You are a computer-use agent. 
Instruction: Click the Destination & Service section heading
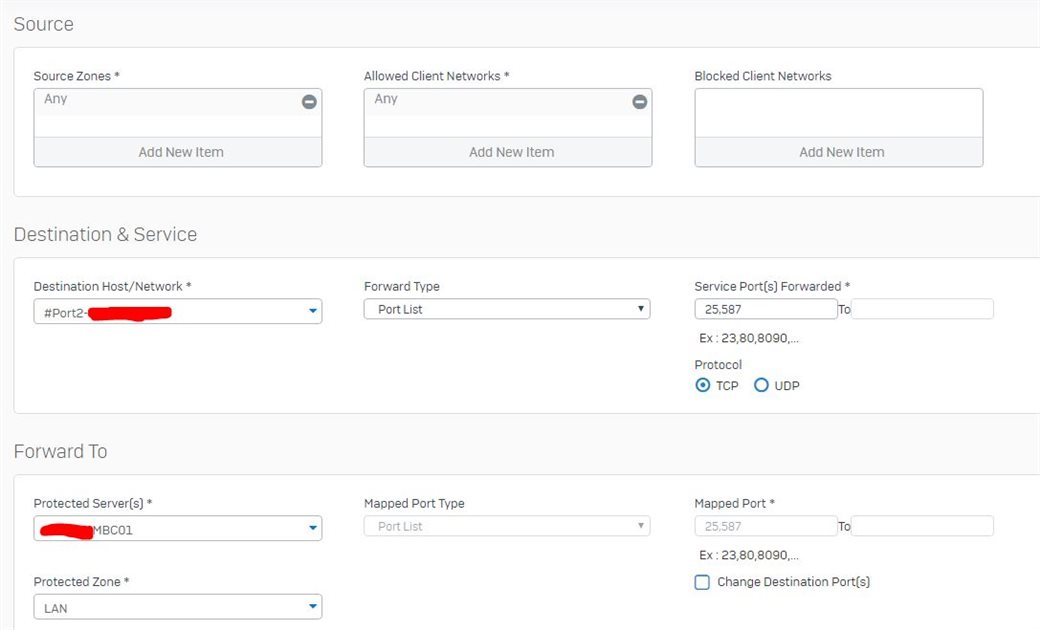pyautogui.click(x=105, y=235)
